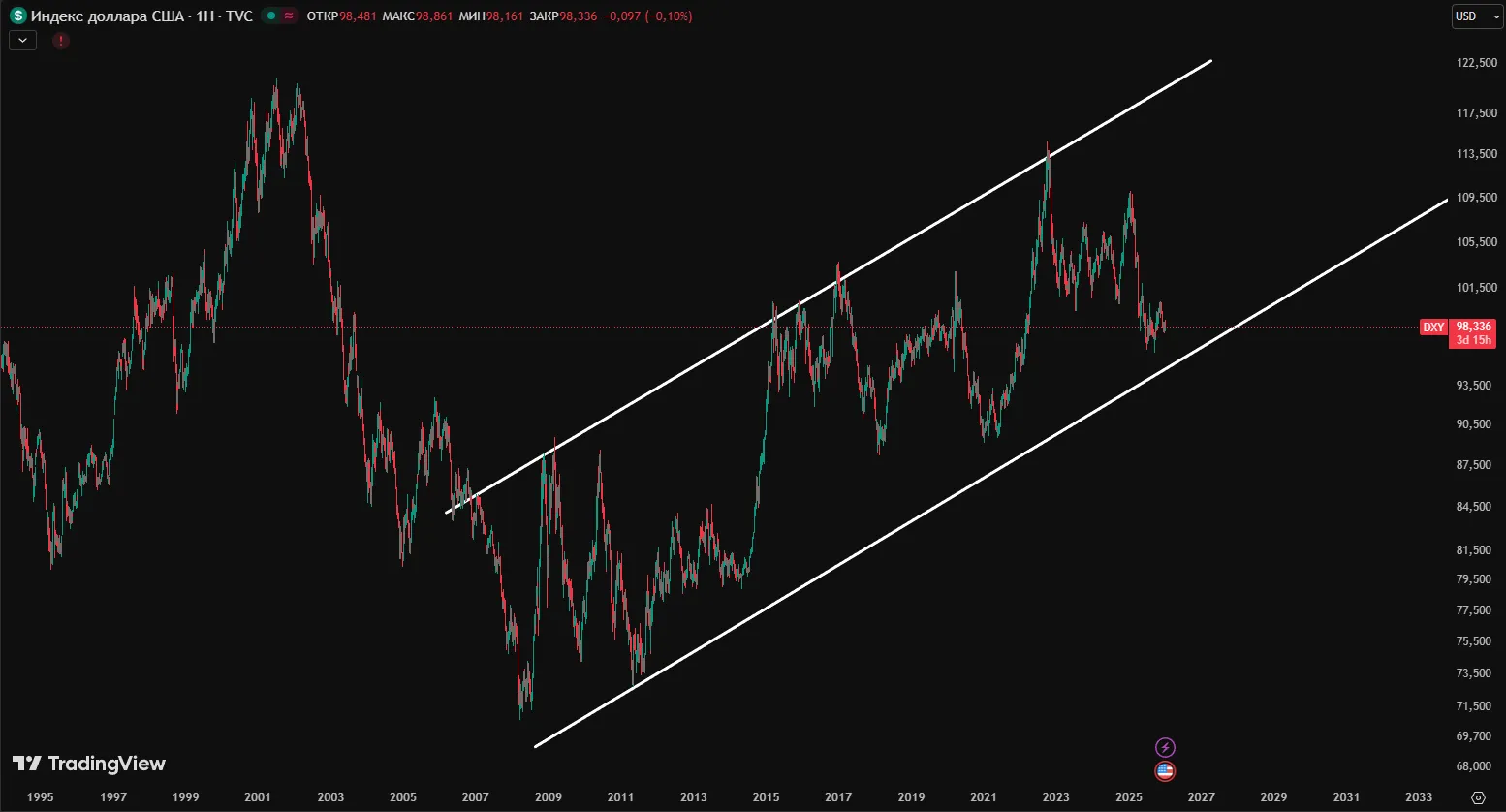
Task: Click the 98,336 current price tag
Action: click(1473, 327)
